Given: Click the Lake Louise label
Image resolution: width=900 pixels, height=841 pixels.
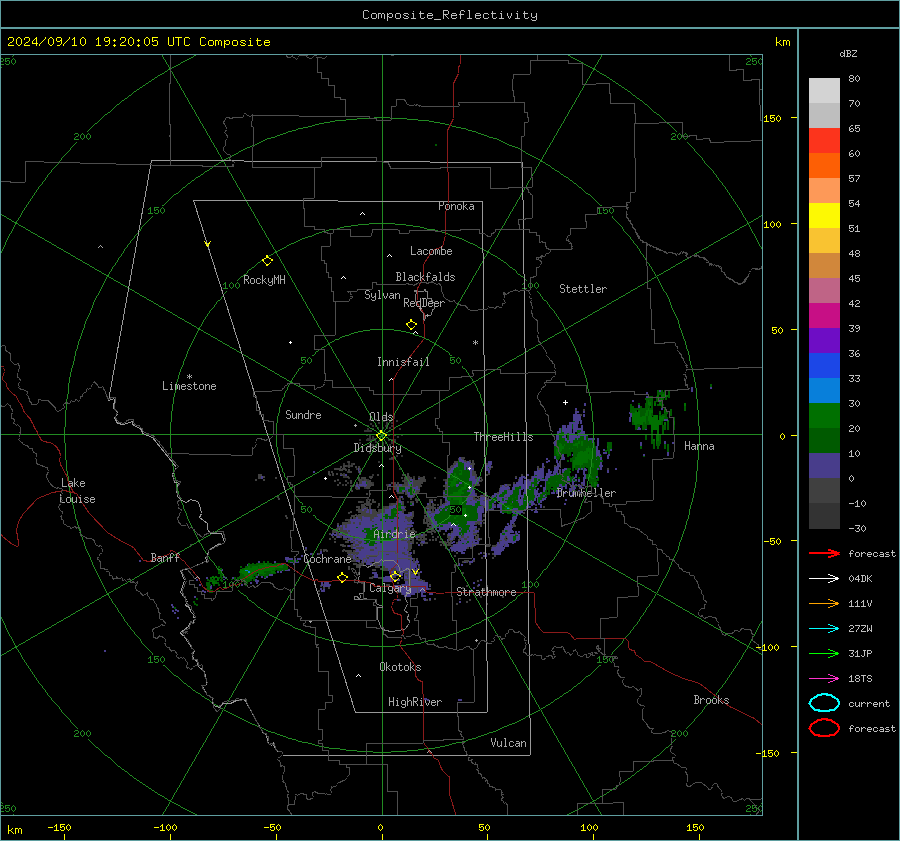Looking at the screenshot, I should pos(77,491).
